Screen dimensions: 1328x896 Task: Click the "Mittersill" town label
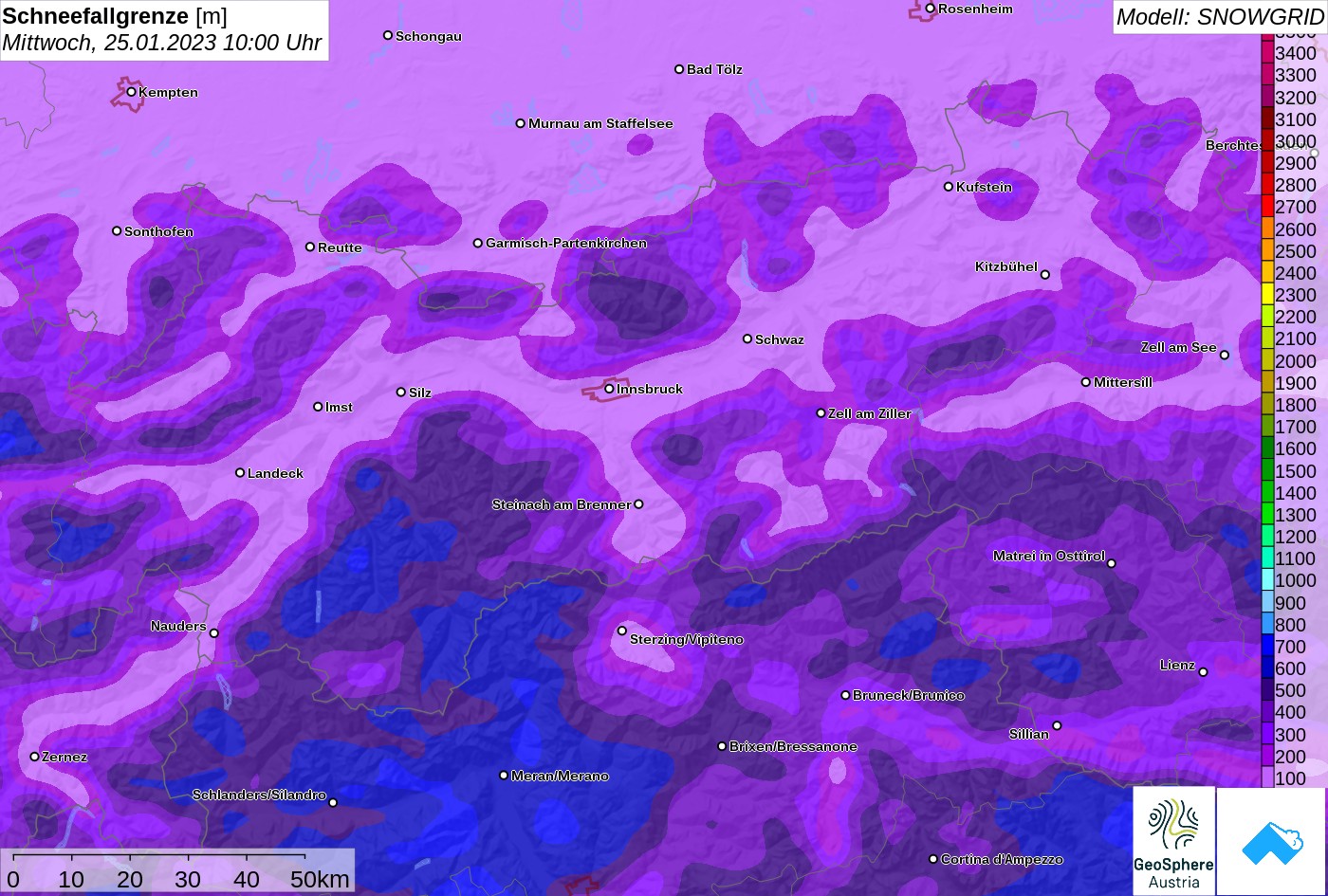pyautogui.click(x=1123, y=382)
